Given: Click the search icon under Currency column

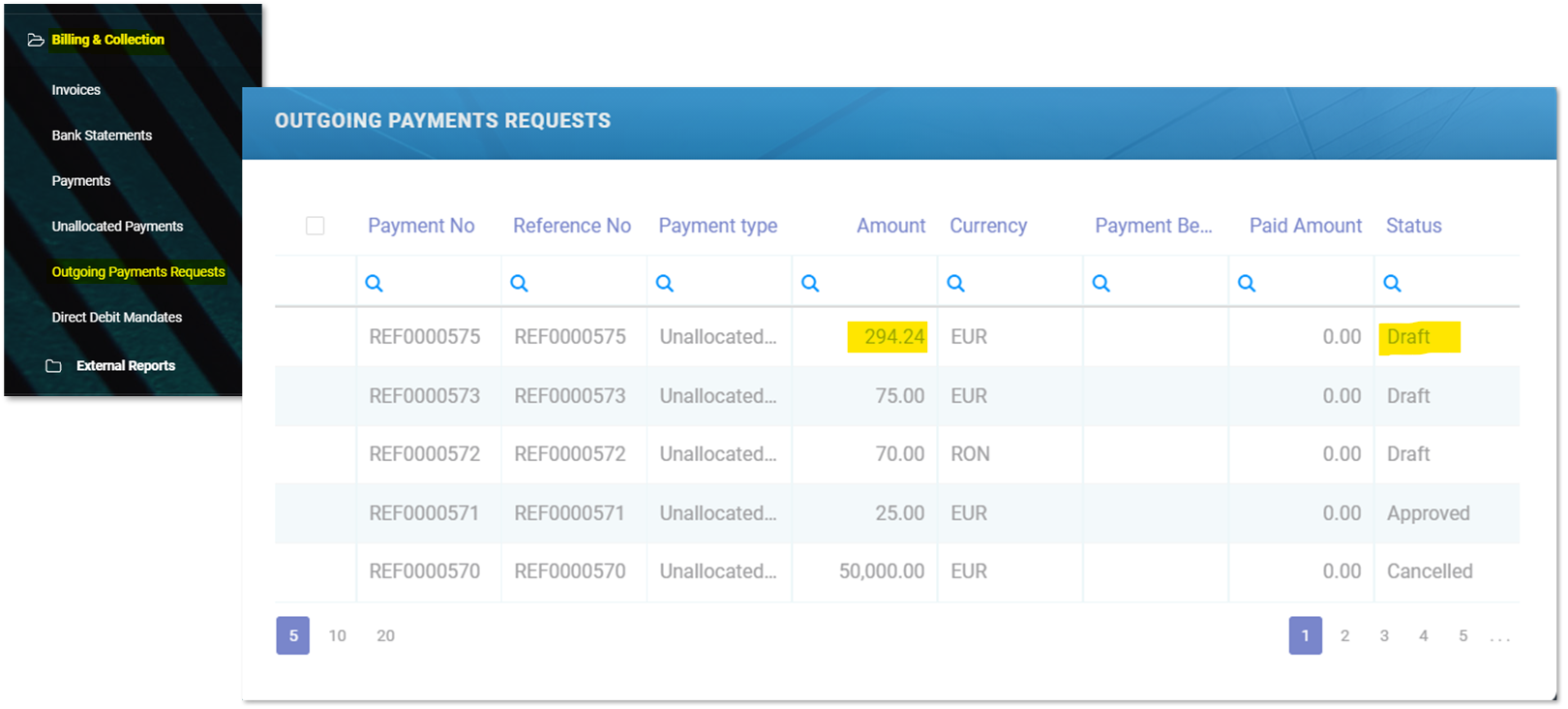Looking at the screenshot, I should click(x=955, y=284).
